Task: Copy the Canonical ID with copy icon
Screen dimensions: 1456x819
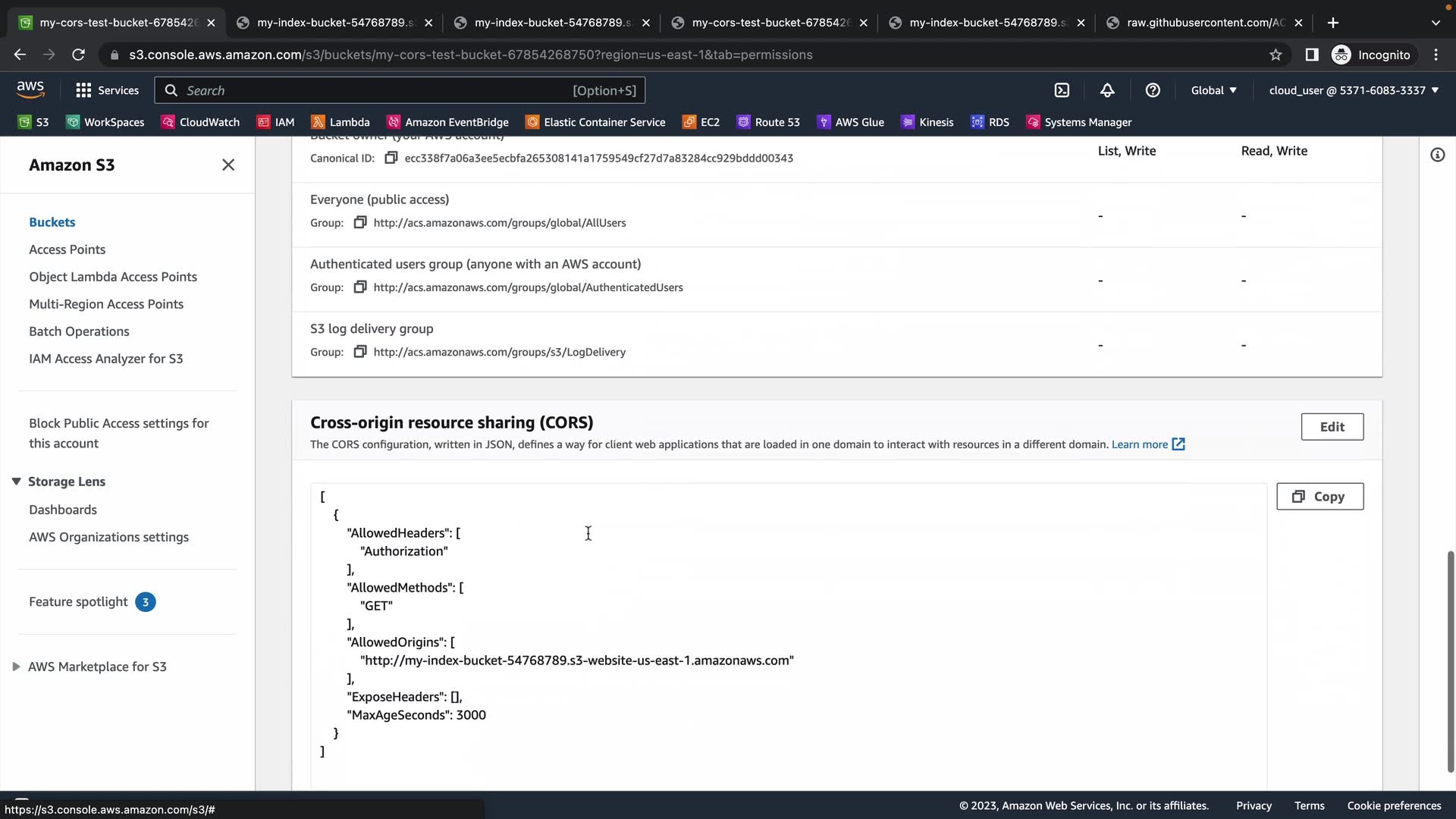Action: 391,158
